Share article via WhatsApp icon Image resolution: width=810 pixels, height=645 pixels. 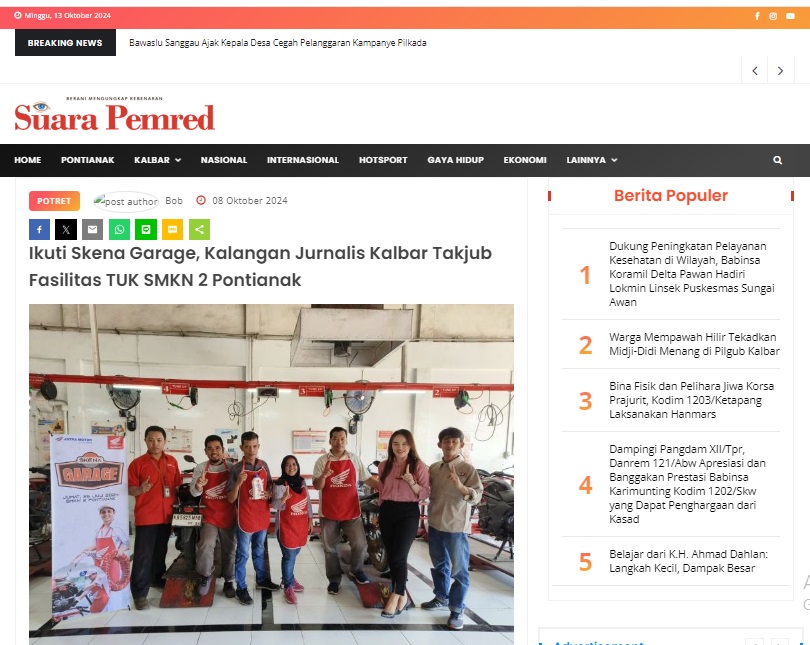119,230
